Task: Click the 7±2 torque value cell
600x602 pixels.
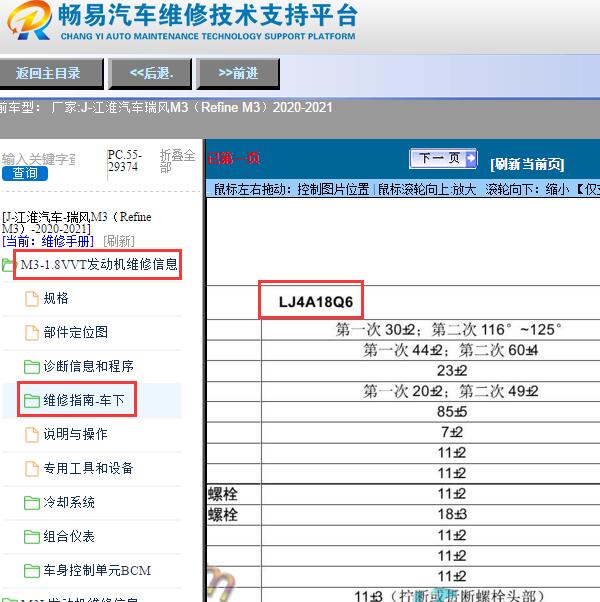Action: tap(452, 432)
